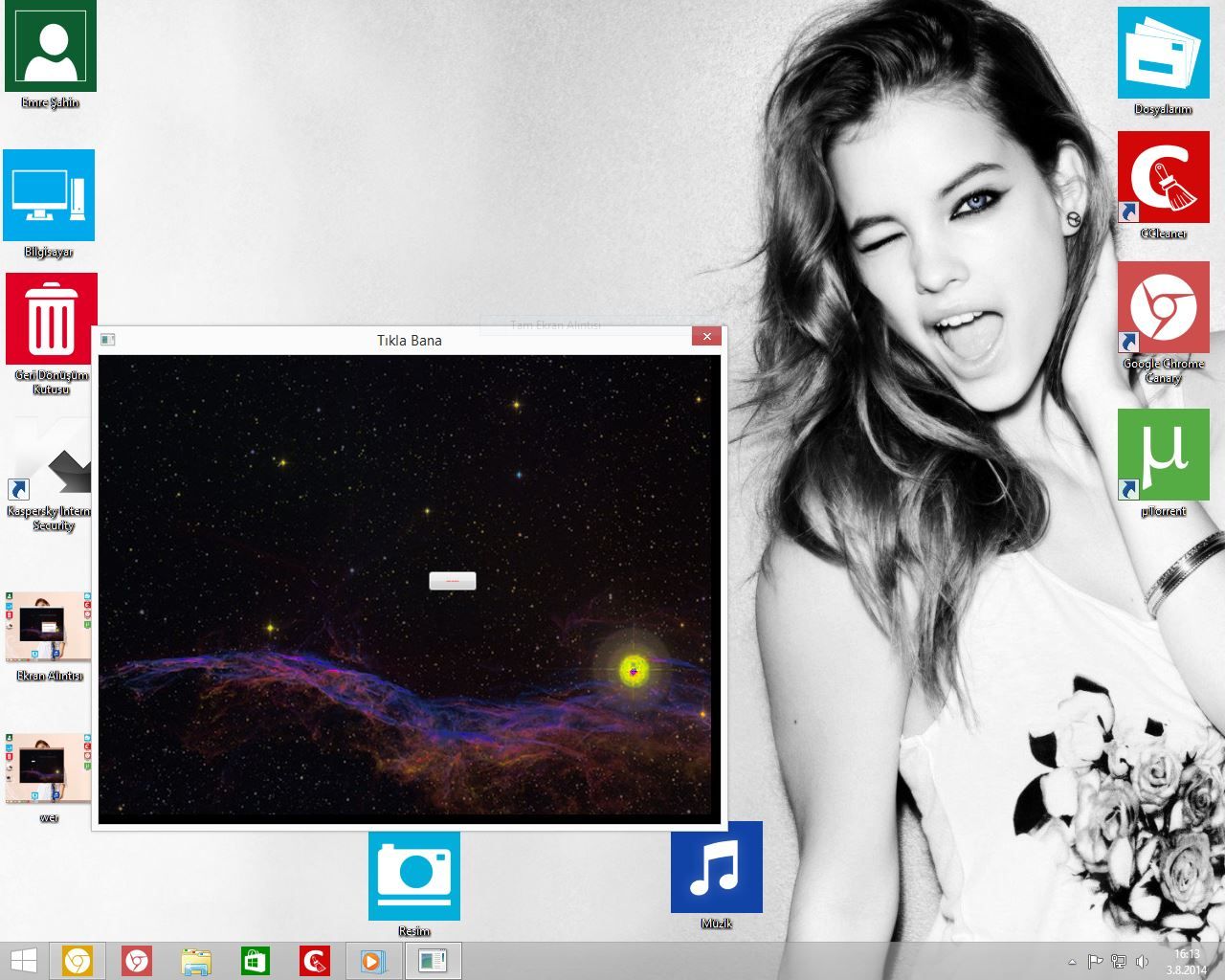Click the Tıkla Bana window title text
Viewport: 1225px width, 980px height.
click(410, 341)
